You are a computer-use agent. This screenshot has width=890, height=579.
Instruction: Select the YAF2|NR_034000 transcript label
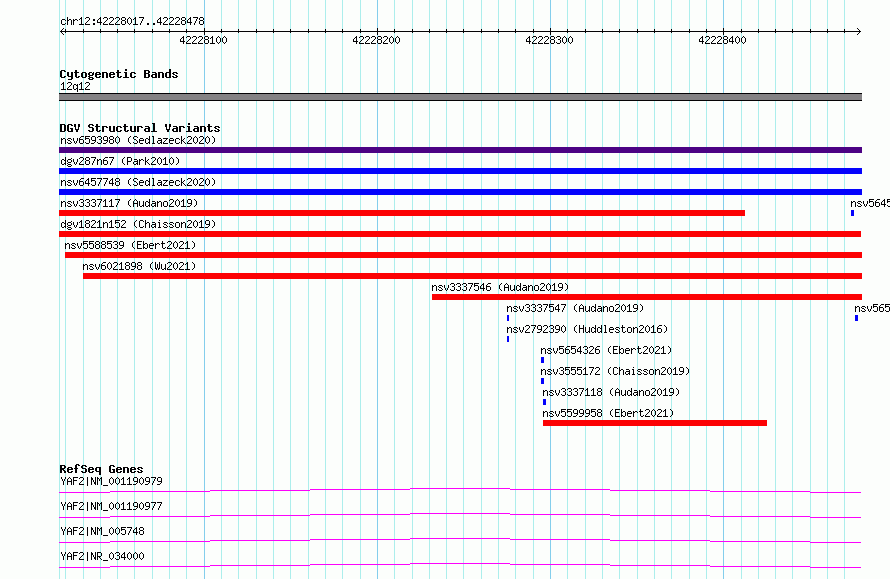pos(102,556)
